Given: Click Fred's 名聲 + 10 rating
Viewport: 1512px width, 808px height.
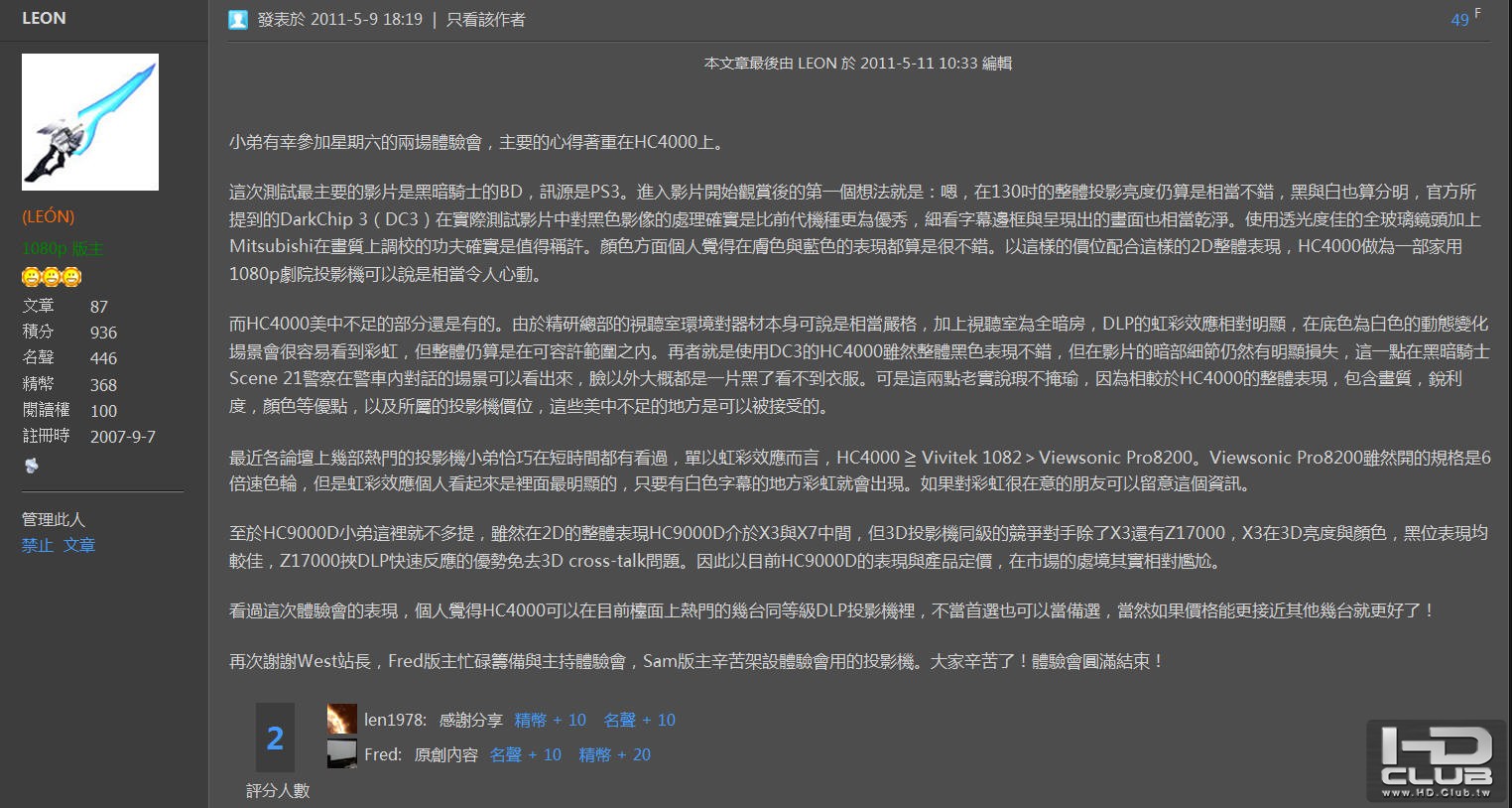Looking at the screenshot, I should [x=526, y=754].
